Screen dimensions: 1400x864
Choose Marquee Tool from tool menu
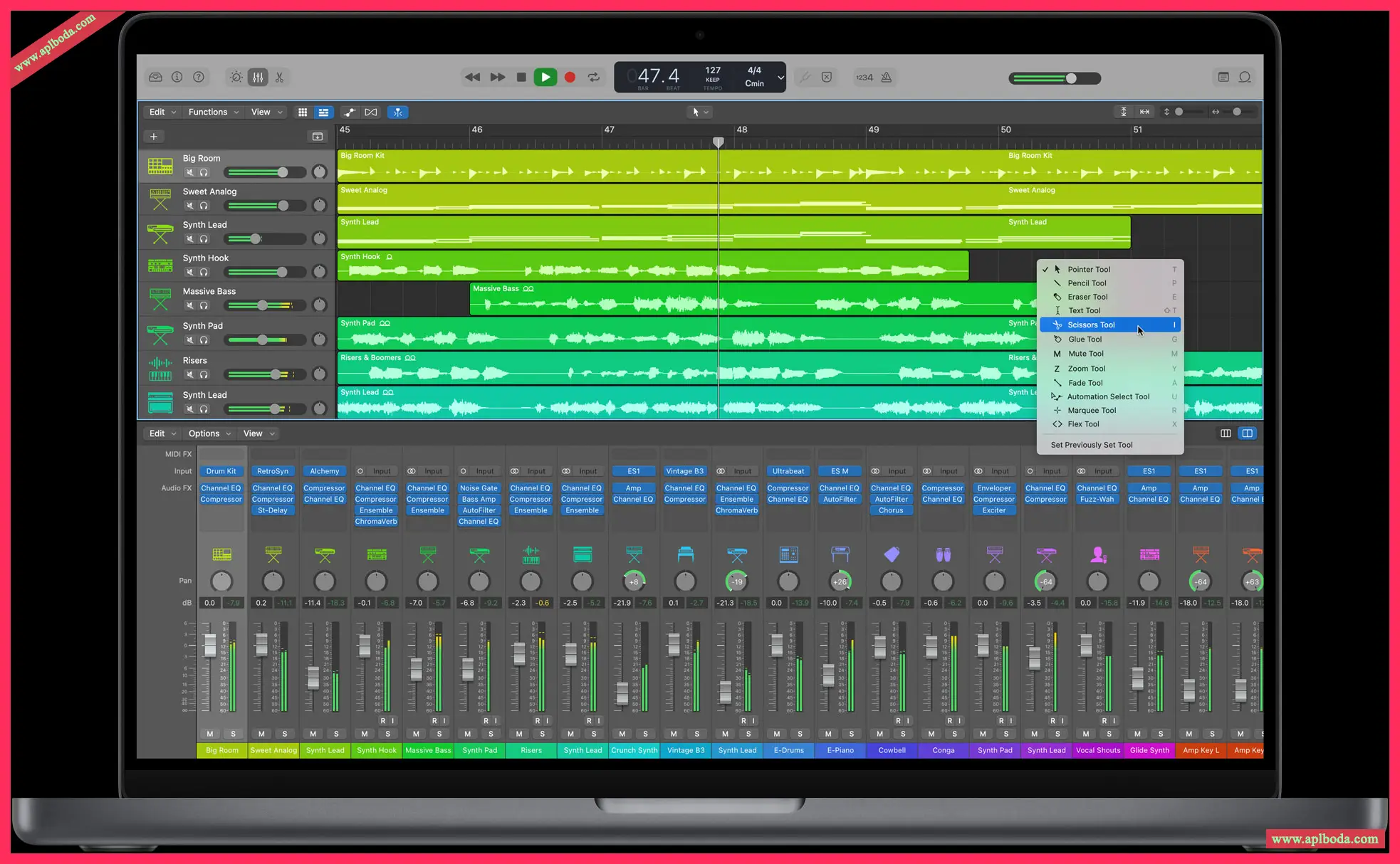[1091, 411]
